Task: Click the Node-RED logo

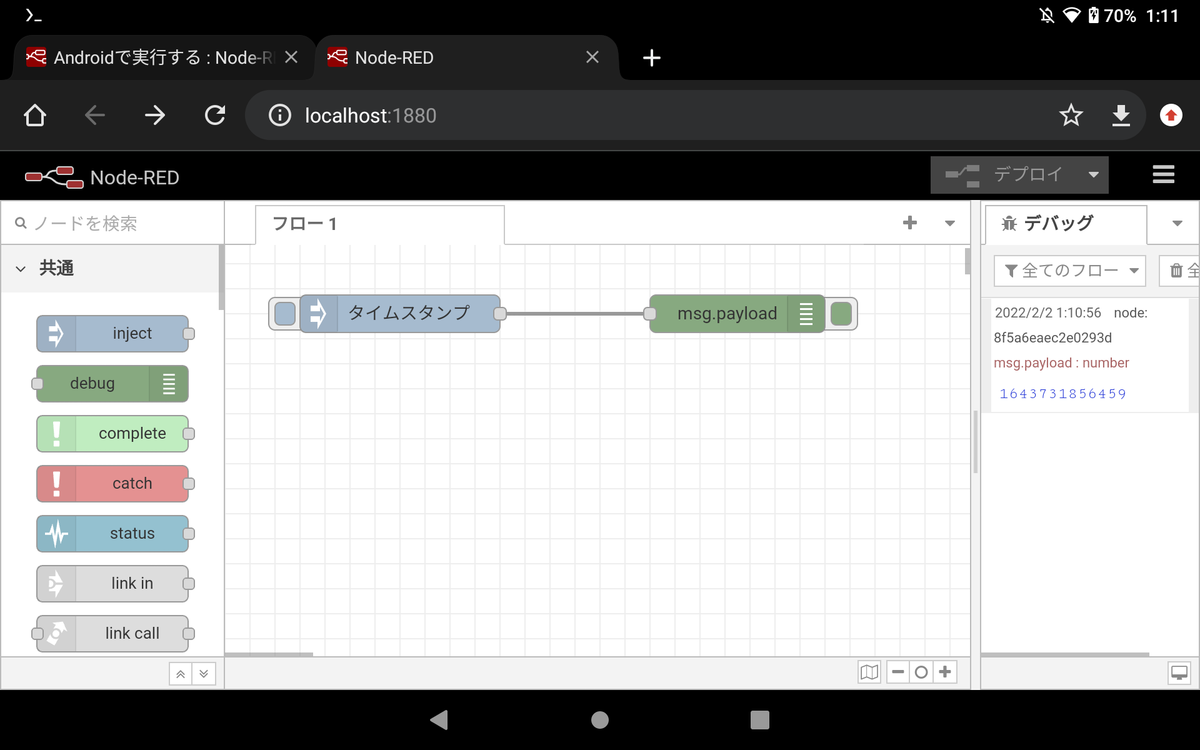Action: pos(102,177)
